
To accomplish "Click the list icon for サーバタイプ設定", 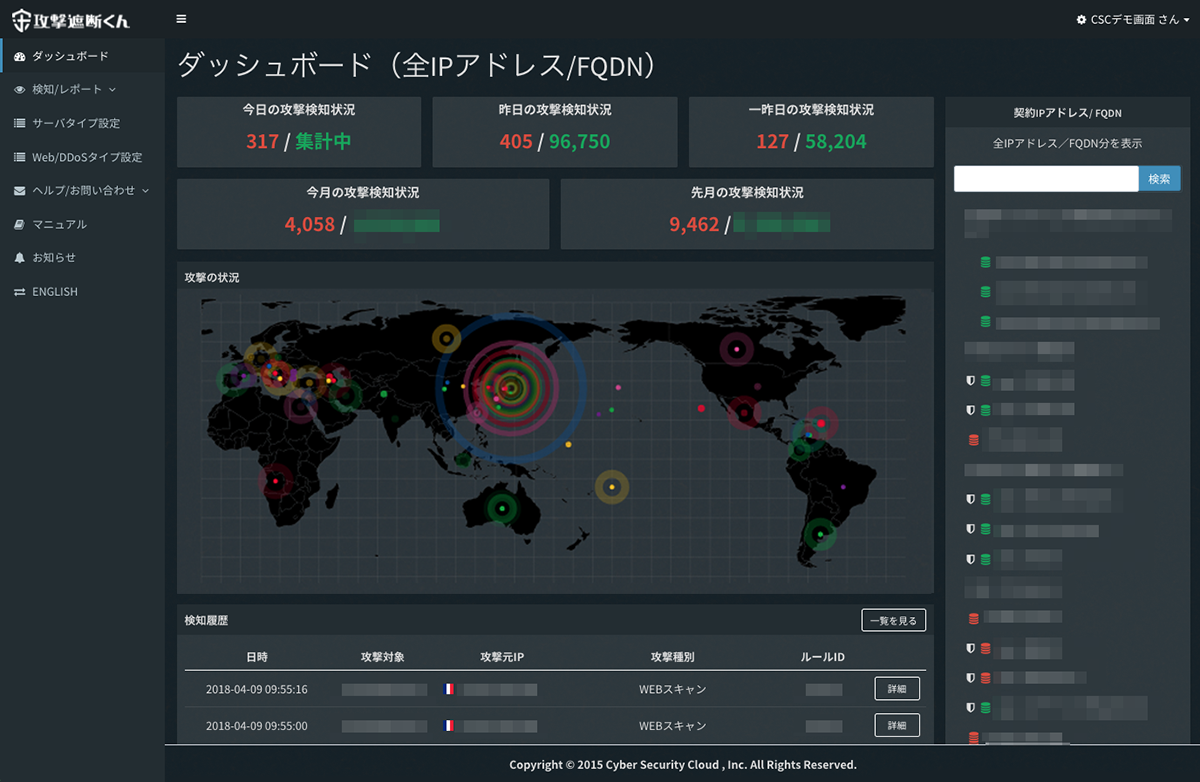I will (20, 123).
